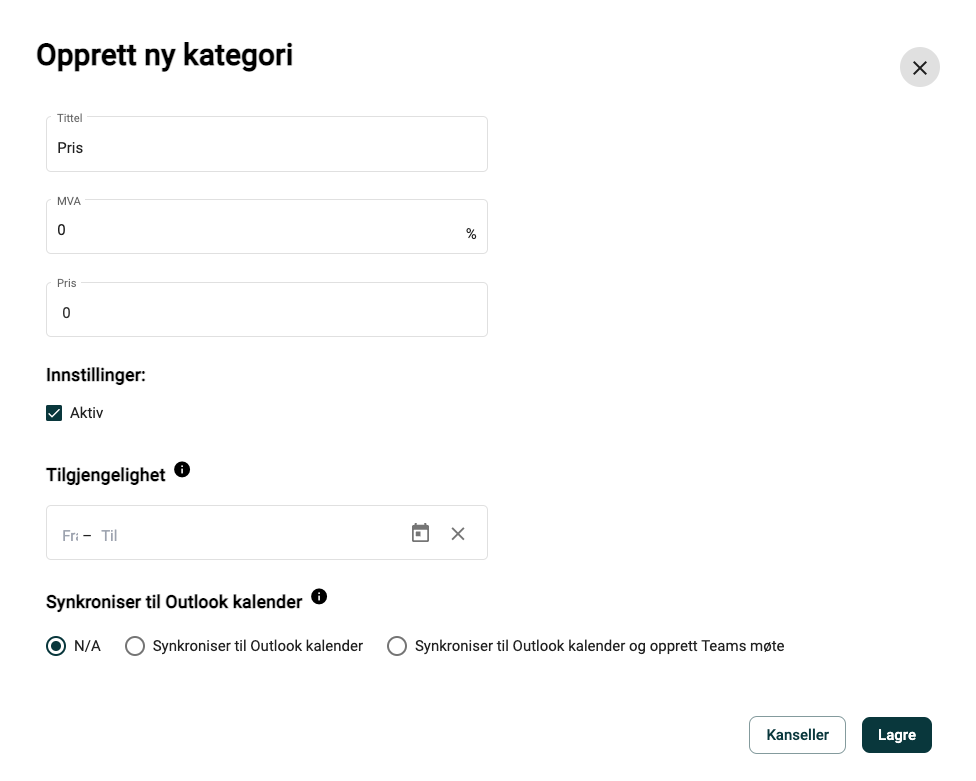The image size is (976, 781).
Task: Save the category with Lagre
Action: [897, 735]
